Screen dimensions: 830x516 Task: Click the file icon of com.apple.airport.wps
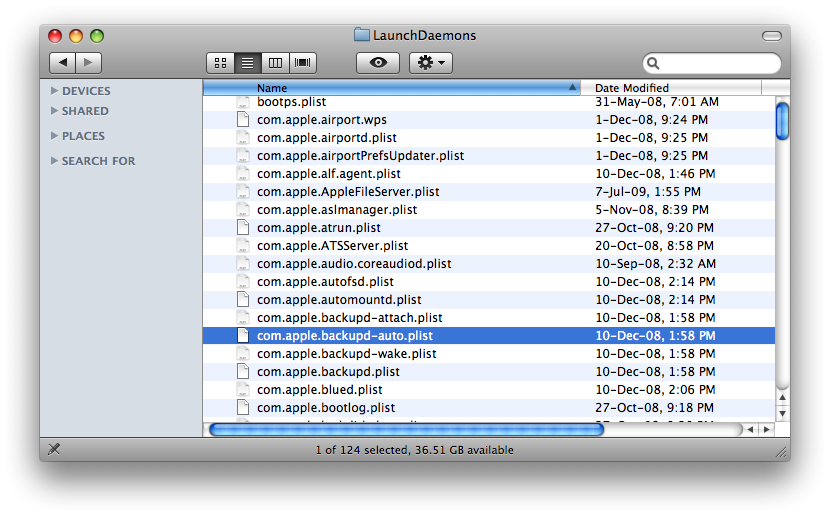243,120
